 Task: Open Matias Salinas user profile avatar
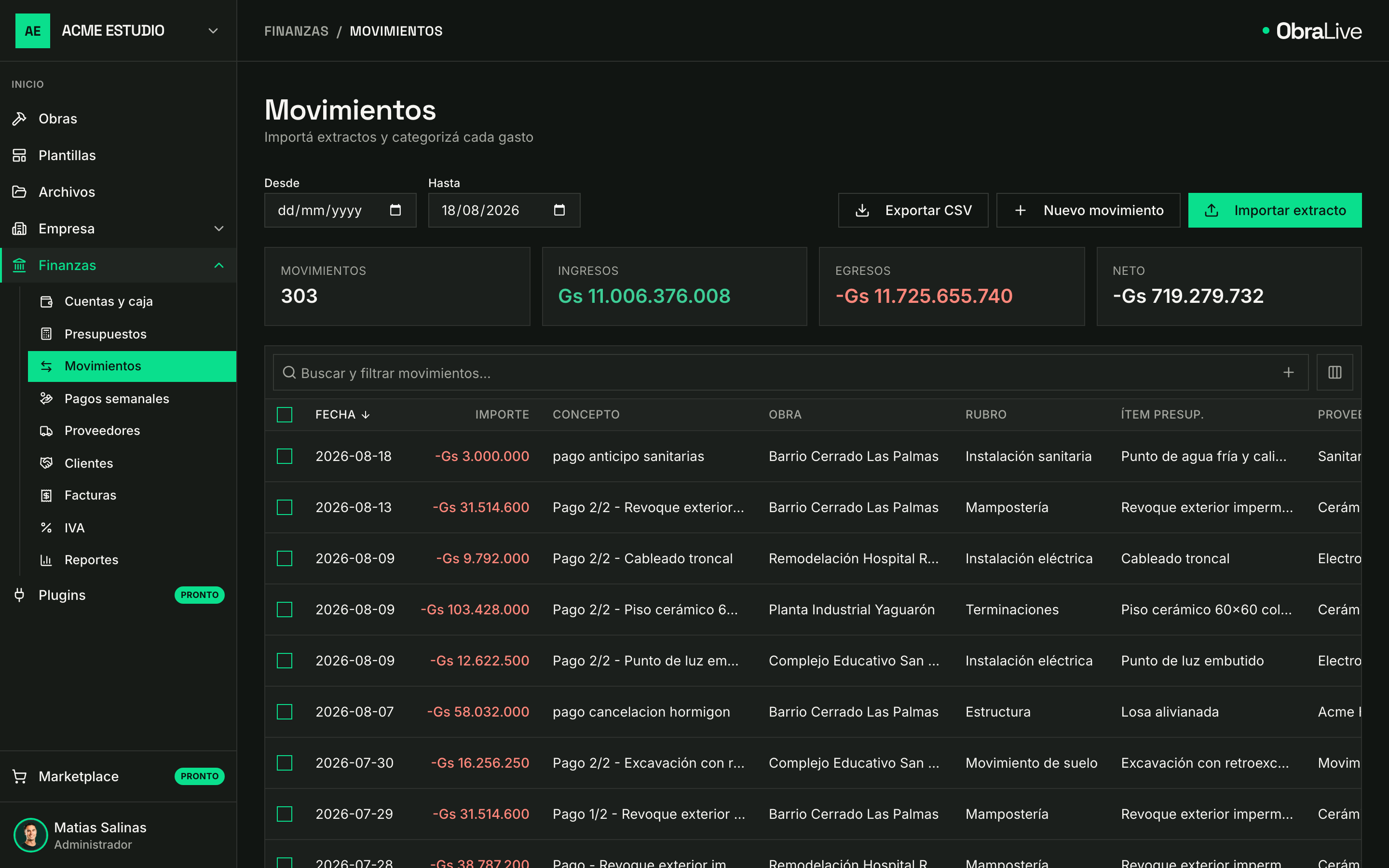[x=30, y=835]
